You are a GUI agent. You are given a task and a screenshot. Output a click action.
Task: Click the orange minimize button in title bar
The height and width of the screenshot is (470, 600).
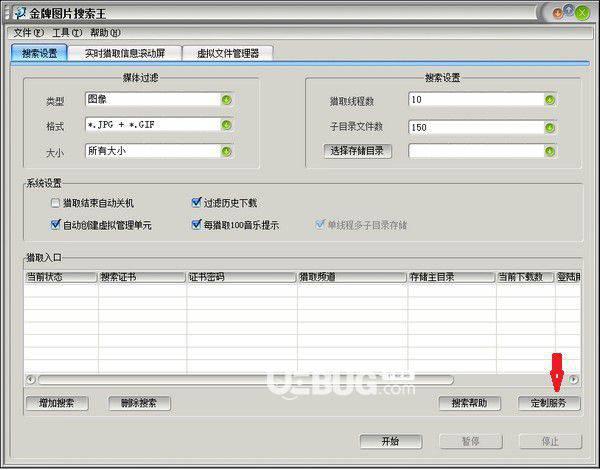click(x=558, y=14)
